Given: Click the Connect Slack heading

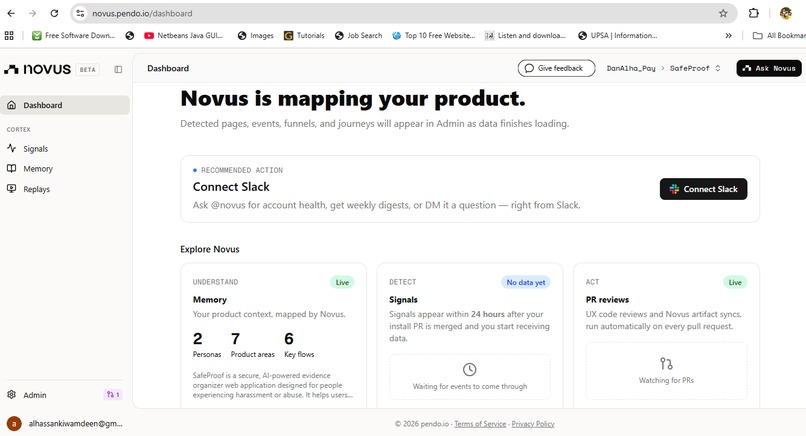Looking at the screenshot, I should click(231, 187).
